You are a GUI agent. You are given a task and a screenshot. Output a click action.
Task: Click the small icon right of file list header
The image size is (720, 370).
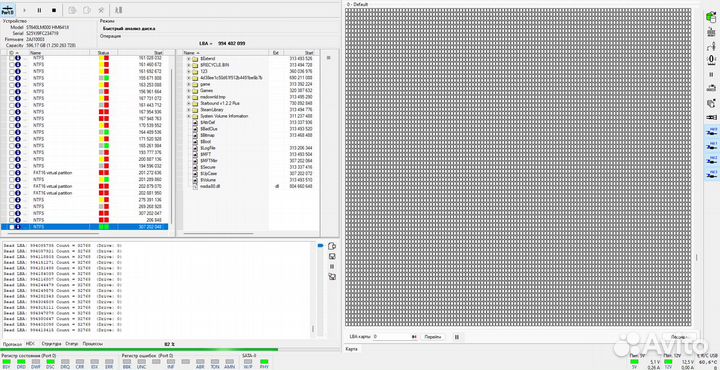pos(328,58)
